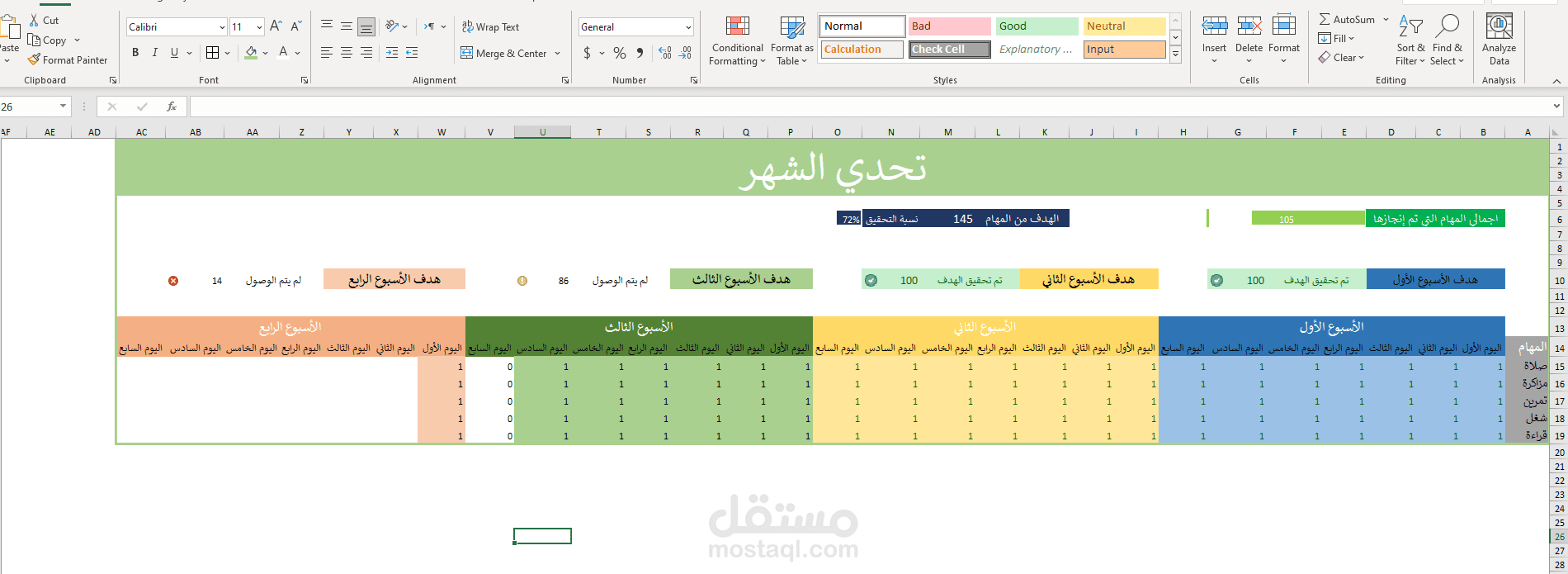1568x574 pixels.
Task: Click Increase Decimal icon
Action: [x=665, y=53]
